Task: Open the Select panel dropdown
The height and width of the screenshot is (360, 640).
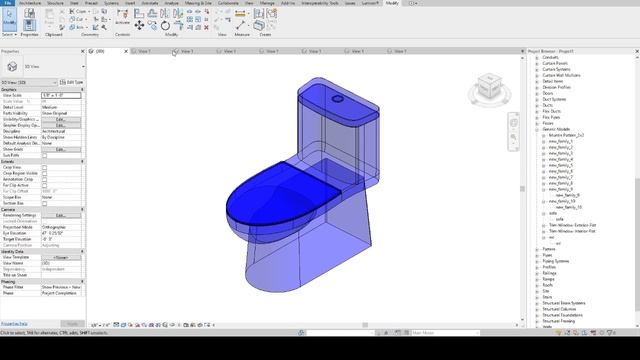Action: click(x=10, y=35)
